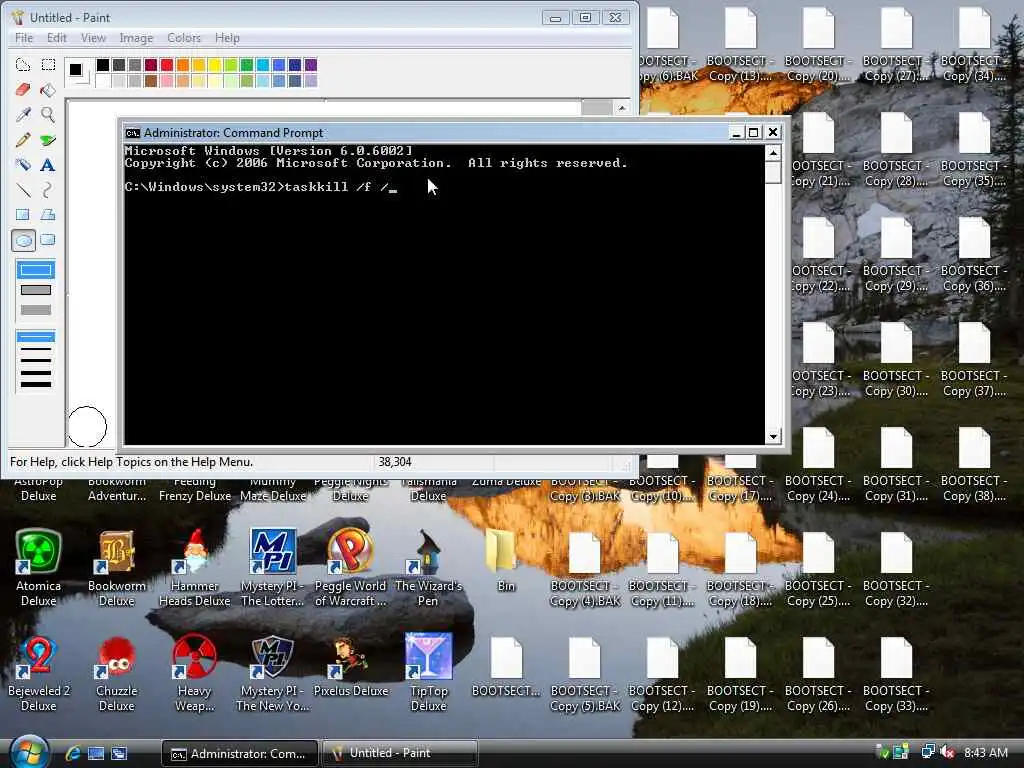Select the Text tool in Paint
This screenshot has height=768, width=1024.
48,165
